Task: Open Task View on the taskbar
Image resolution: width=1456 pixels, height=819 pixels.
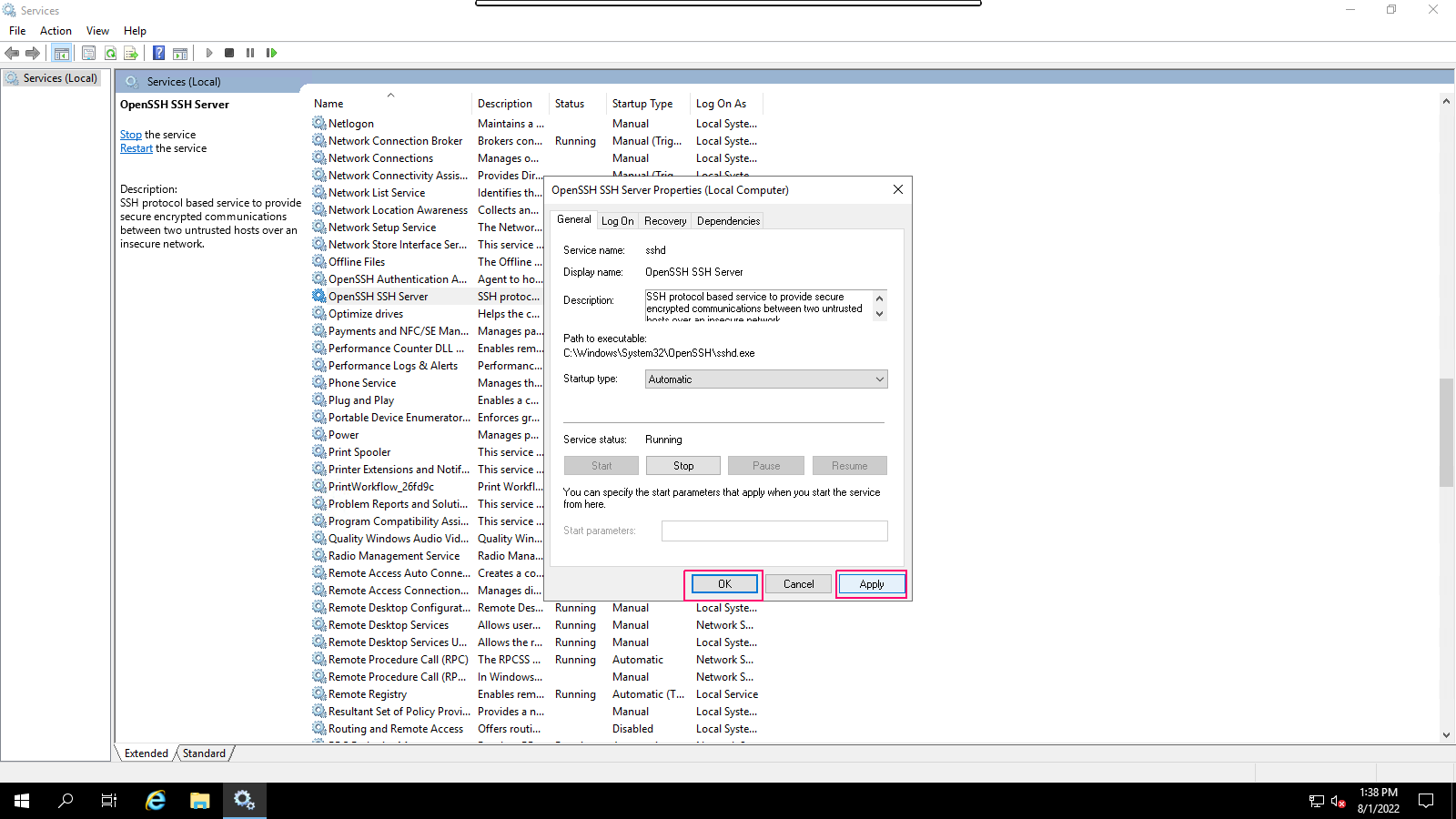Action: (x=109, y=801)
